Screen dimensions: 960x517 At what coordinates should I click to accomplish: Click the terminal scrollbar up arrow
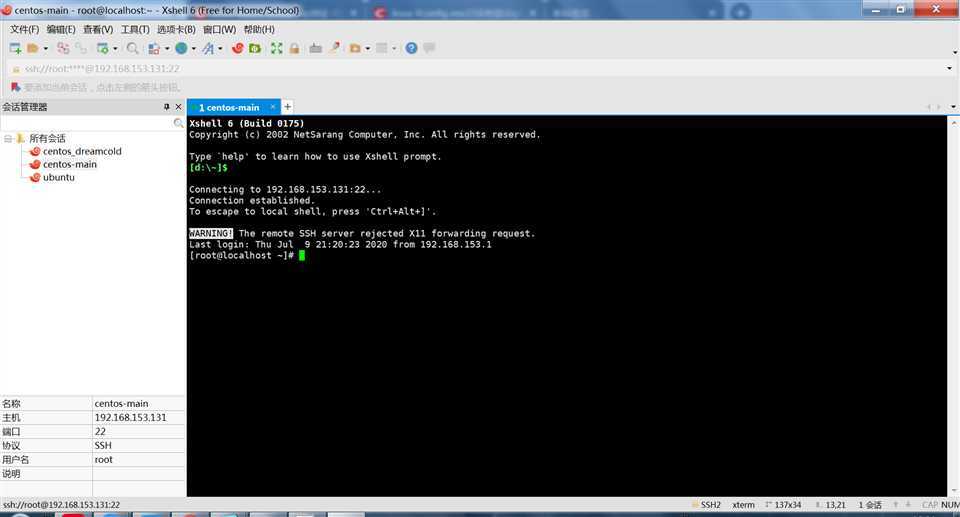[954, 122]
